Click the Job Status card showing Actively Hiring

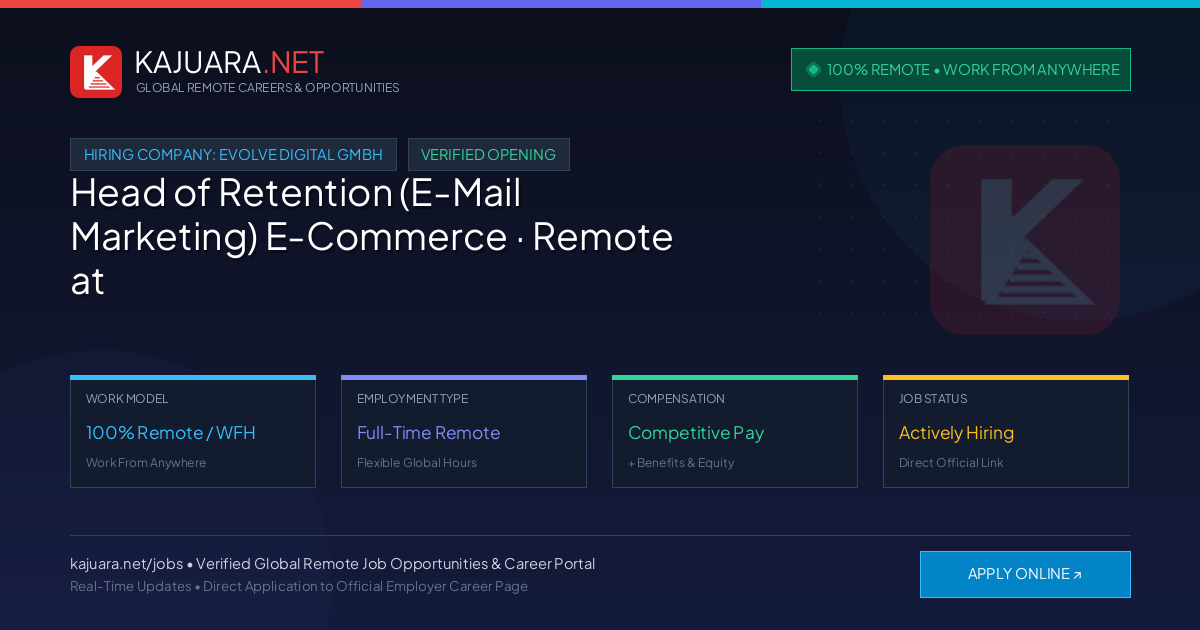pyautogui.click(x=1006, y=432)
